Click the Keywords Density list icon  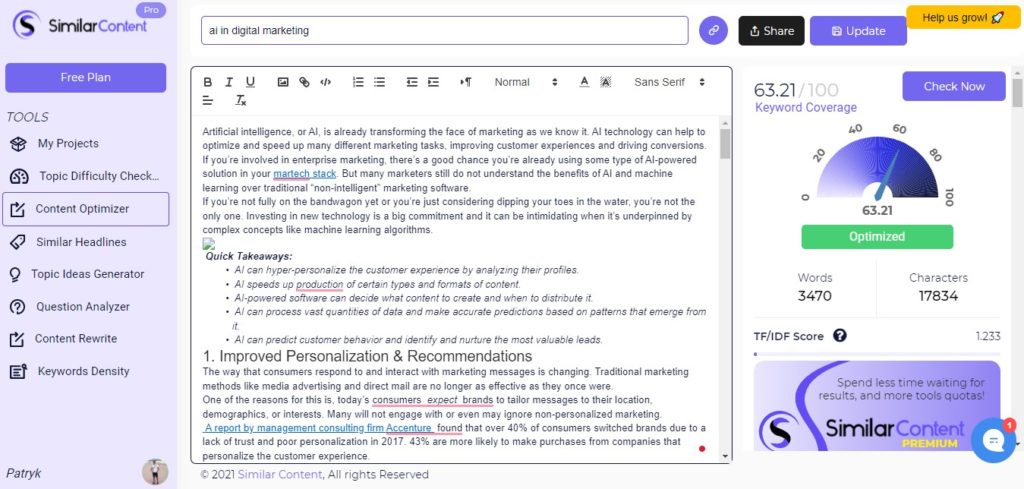tap(18, 371)
